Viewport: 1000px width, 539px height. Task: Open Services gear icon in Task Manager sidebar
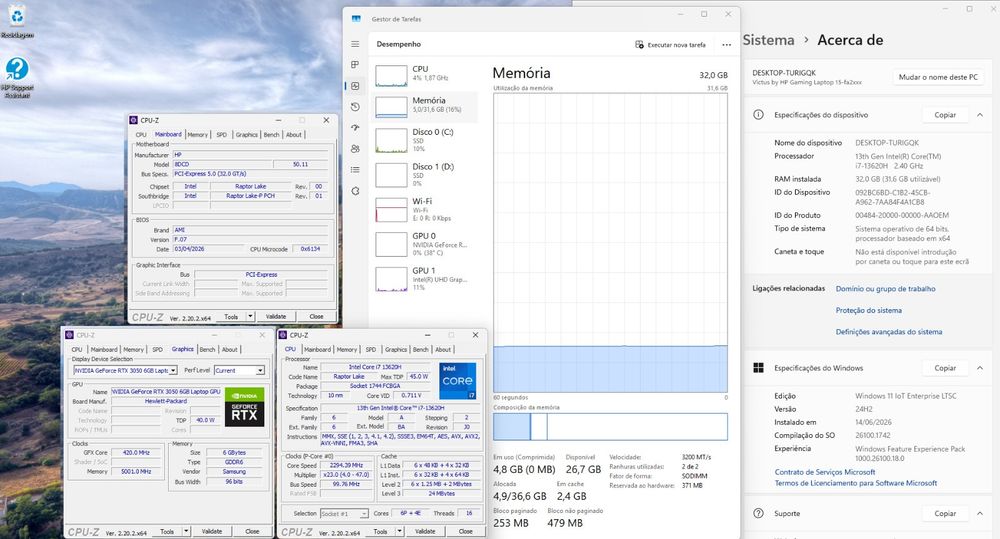(x=355, y=191)
